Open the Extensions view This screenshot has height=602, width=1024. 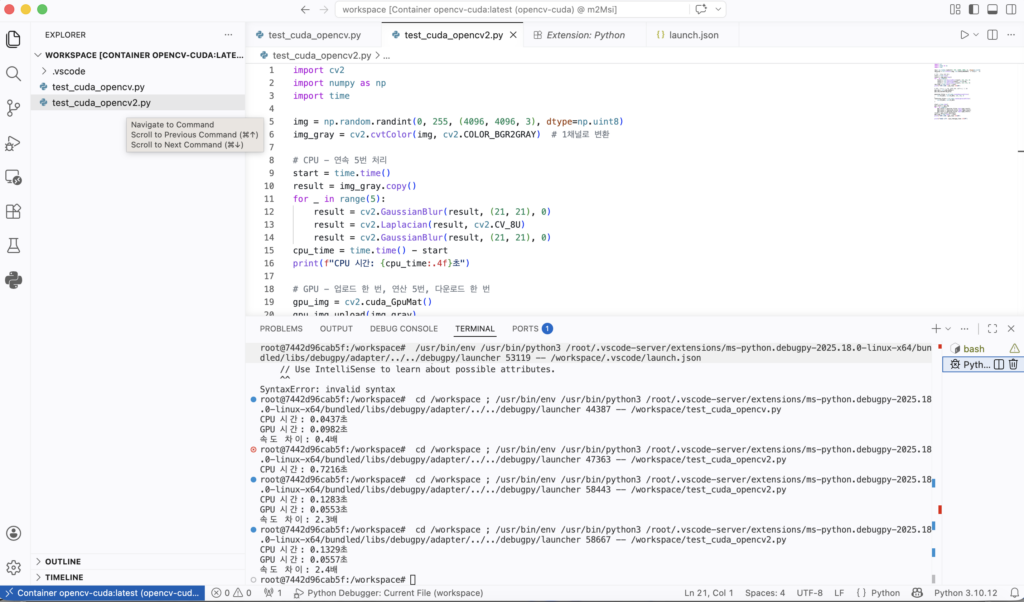point(14,212)
